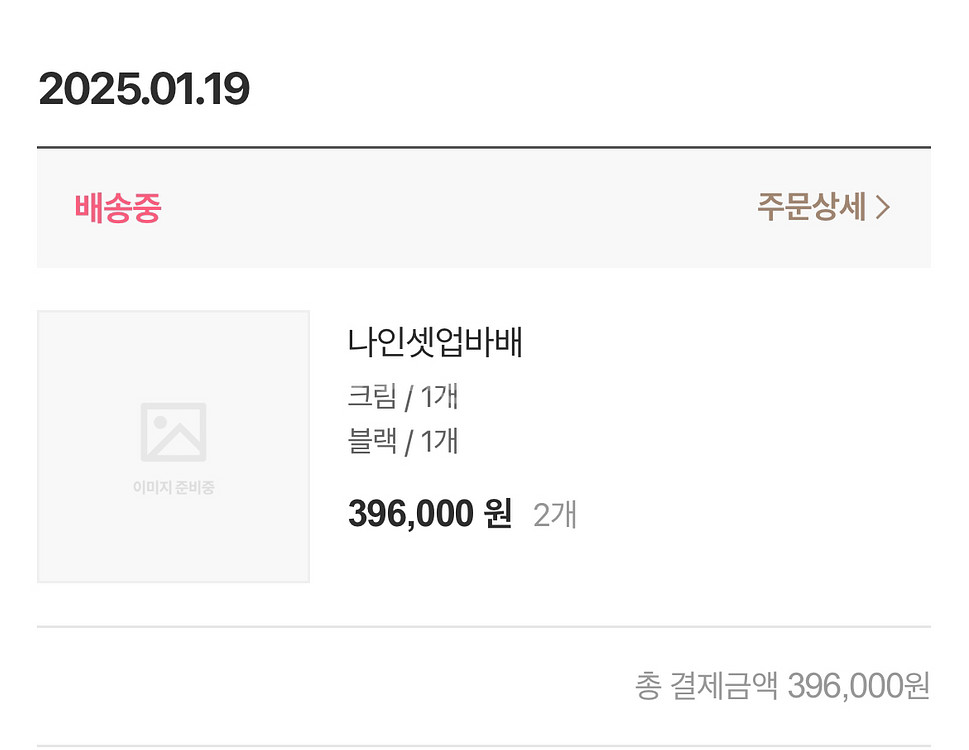Viewport: 969px width, 750px height.
Task: Click the chevron arrow beside 주문상세
Action: point(882,207)
